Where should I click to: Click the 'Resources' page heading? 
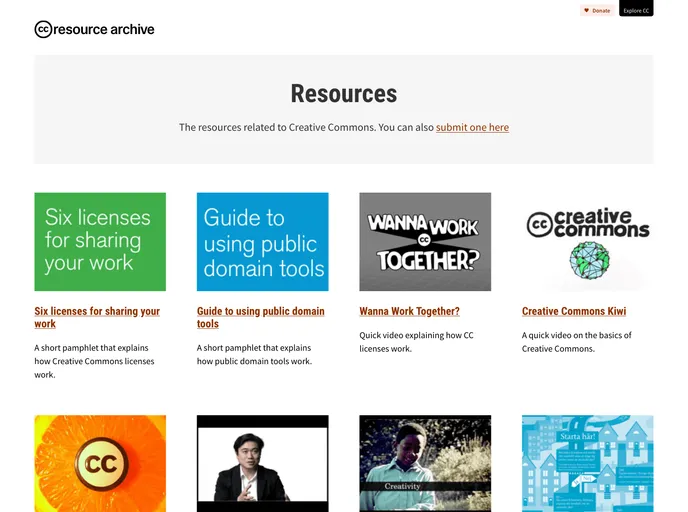pyautogui.click(x=344, y=93)
